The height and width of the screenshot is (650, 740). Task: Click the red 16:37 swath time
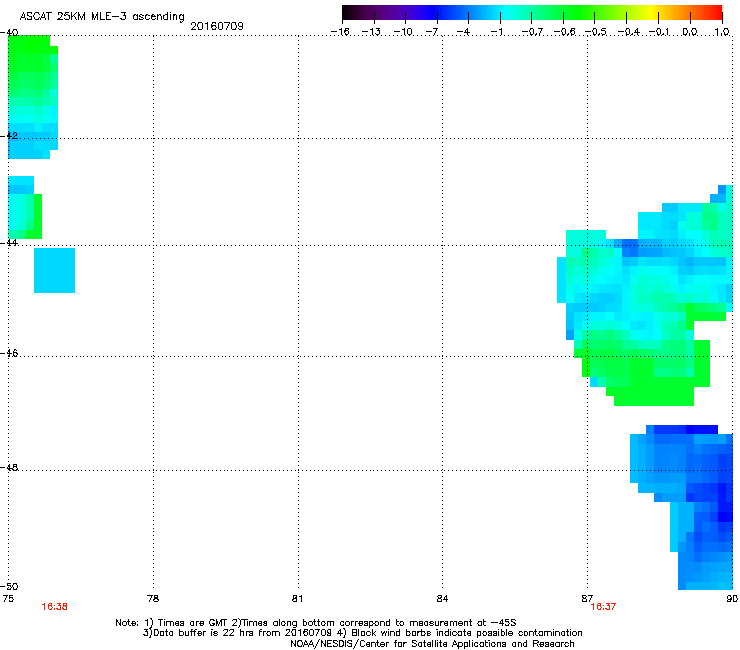tap(603, 607)
